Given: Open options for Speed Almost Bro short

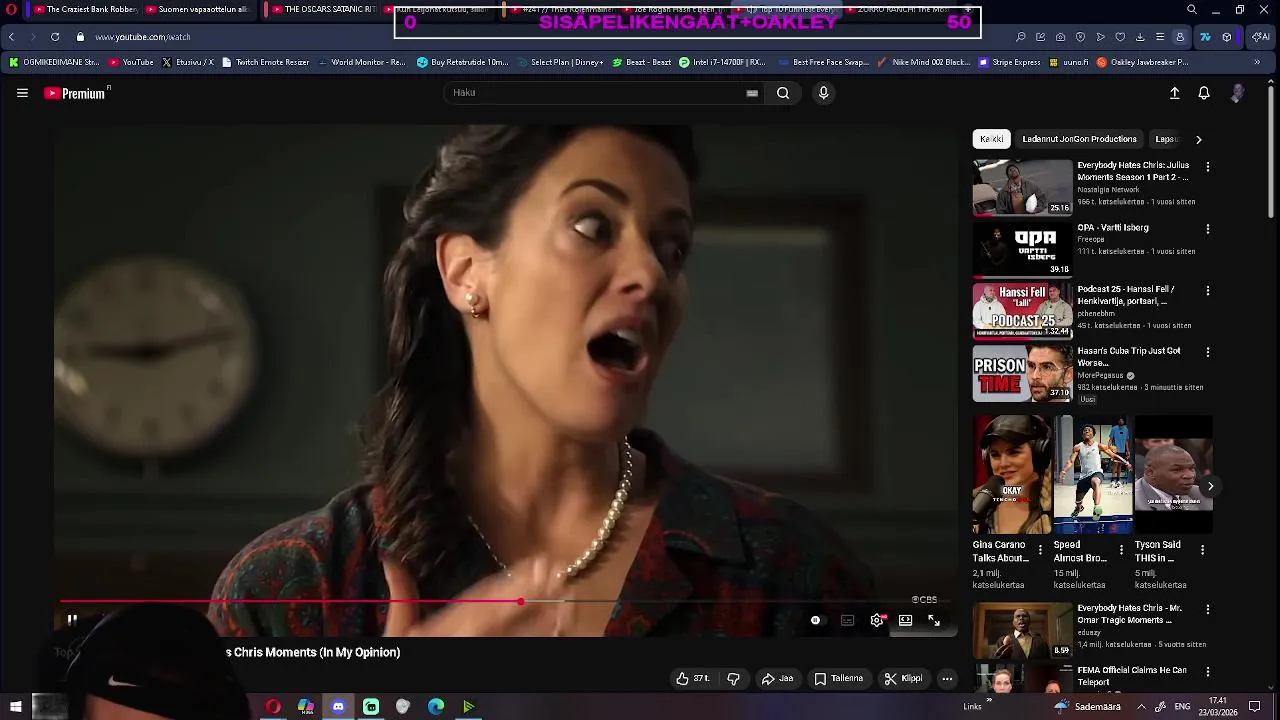Looking at the screenshot, I should pos(1121,550).
